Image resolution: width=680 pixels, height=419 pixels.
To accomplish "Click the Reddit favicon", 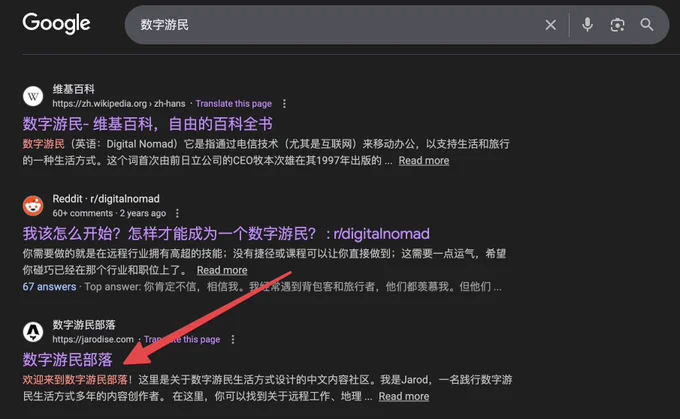I will click(33, 206).
